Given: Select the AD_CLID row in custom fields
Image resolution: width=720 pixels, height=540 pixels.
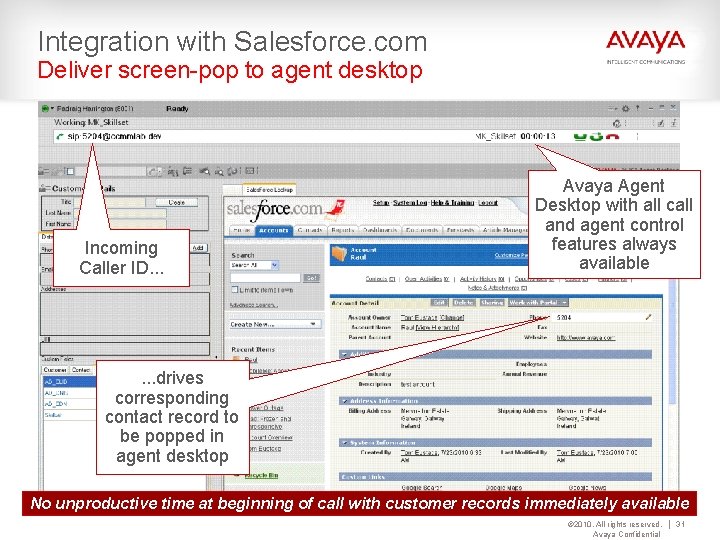Looking at the screenshot, I should [69, 382].
